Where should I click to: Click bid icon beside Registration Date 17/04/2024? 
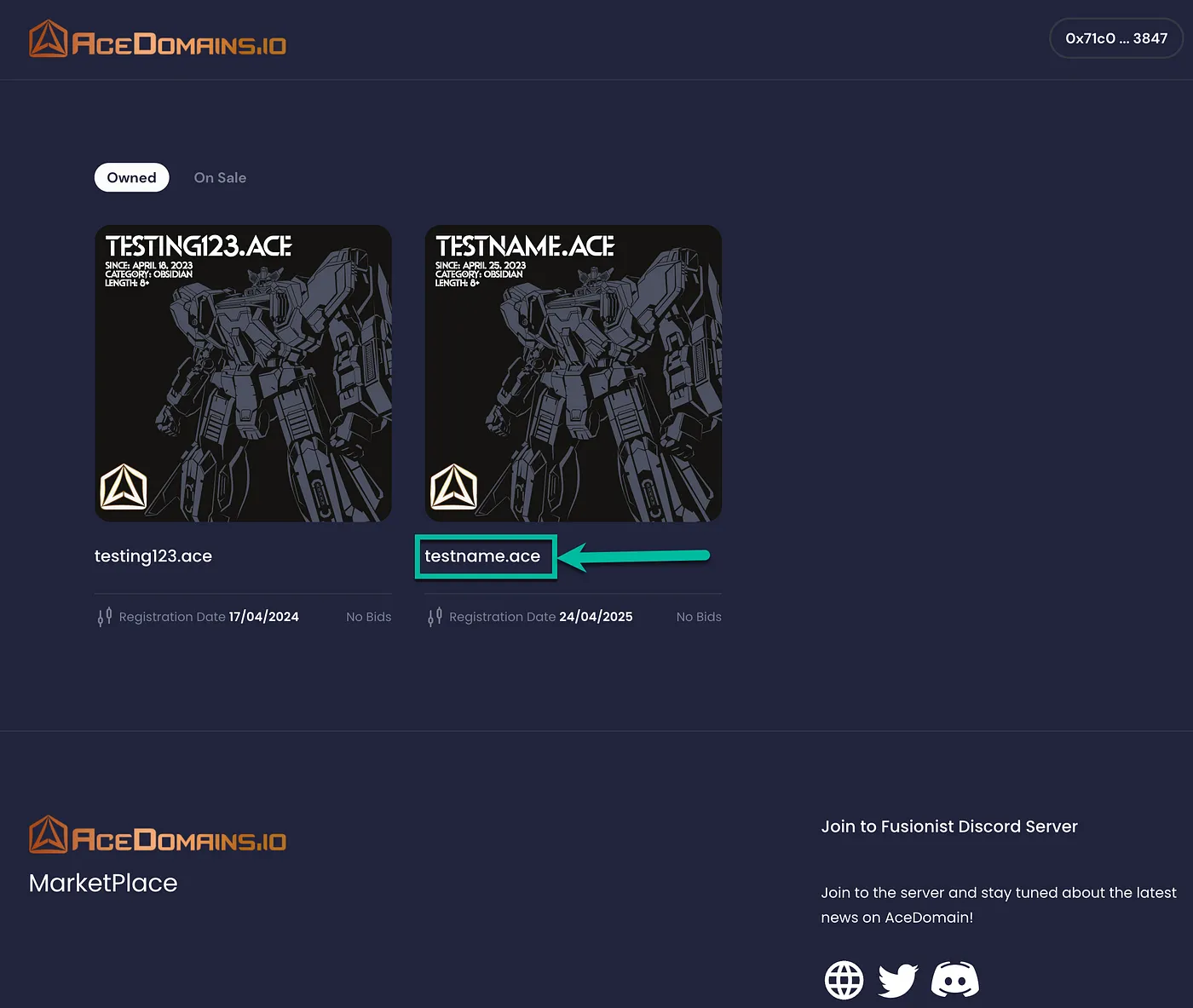[x=105, y=617]
